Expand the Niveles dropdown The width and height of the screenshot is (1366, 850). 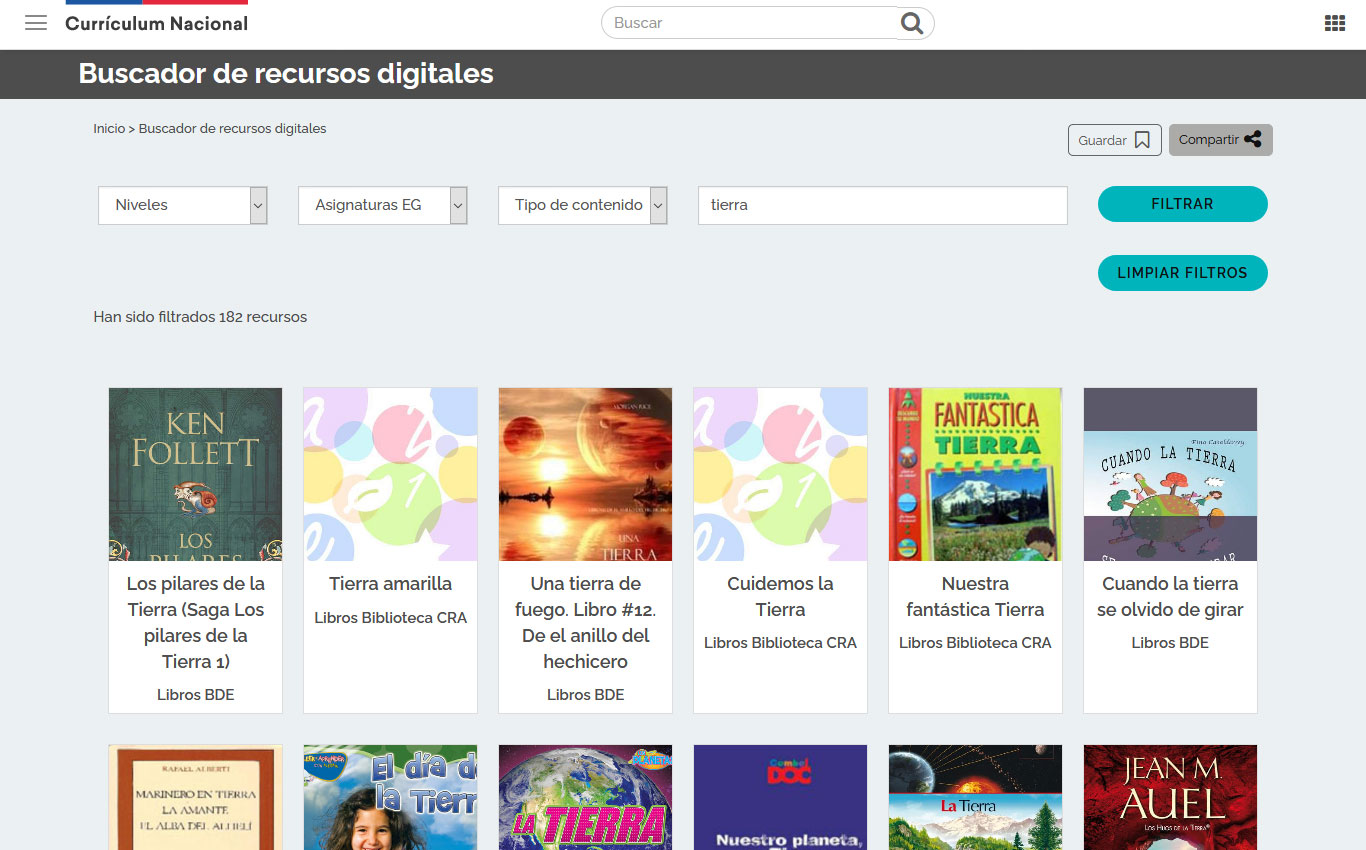coord(183,205)
